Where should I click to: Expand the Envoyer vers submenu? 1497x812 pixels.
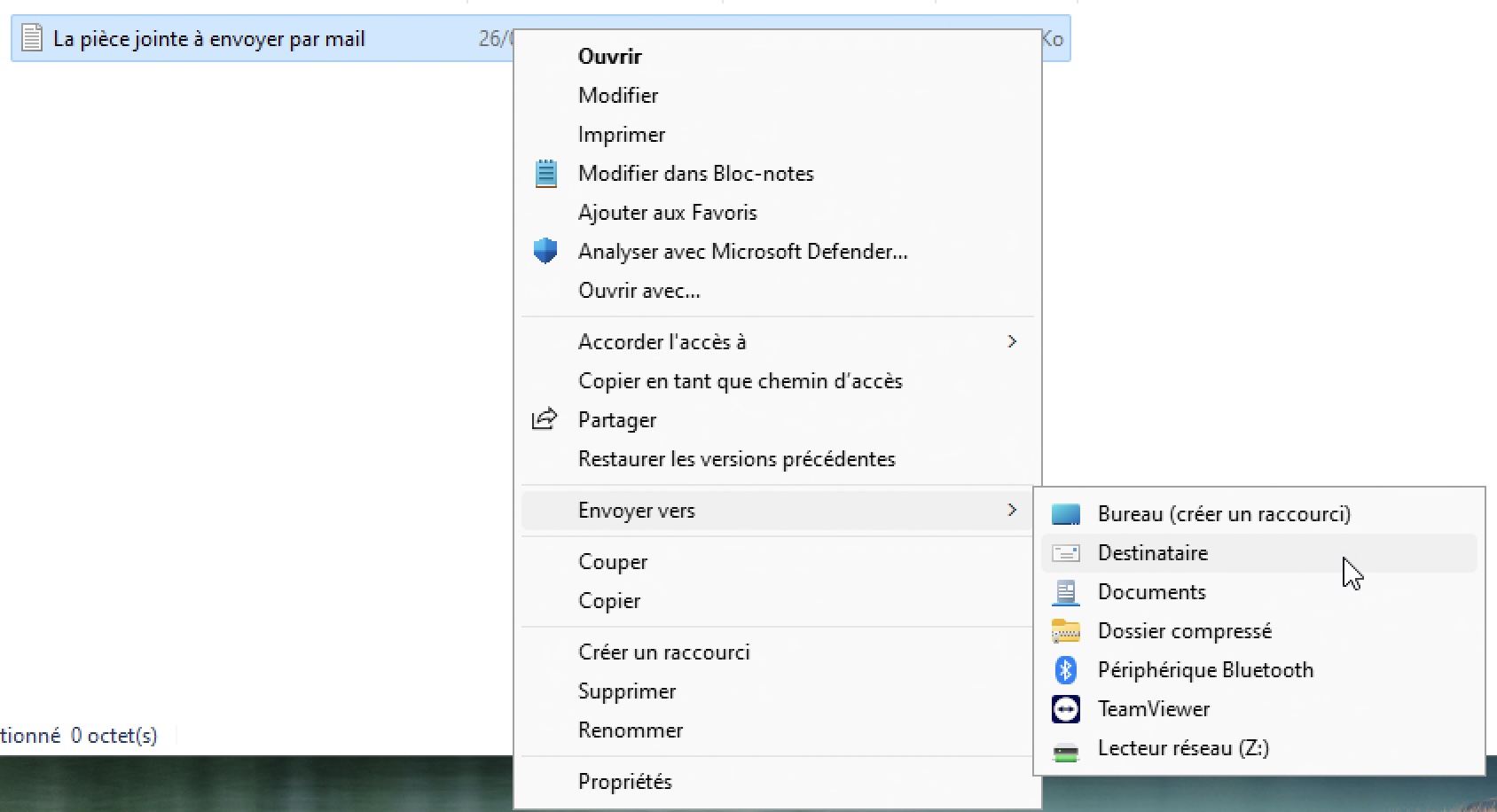[x=636, y=510]
